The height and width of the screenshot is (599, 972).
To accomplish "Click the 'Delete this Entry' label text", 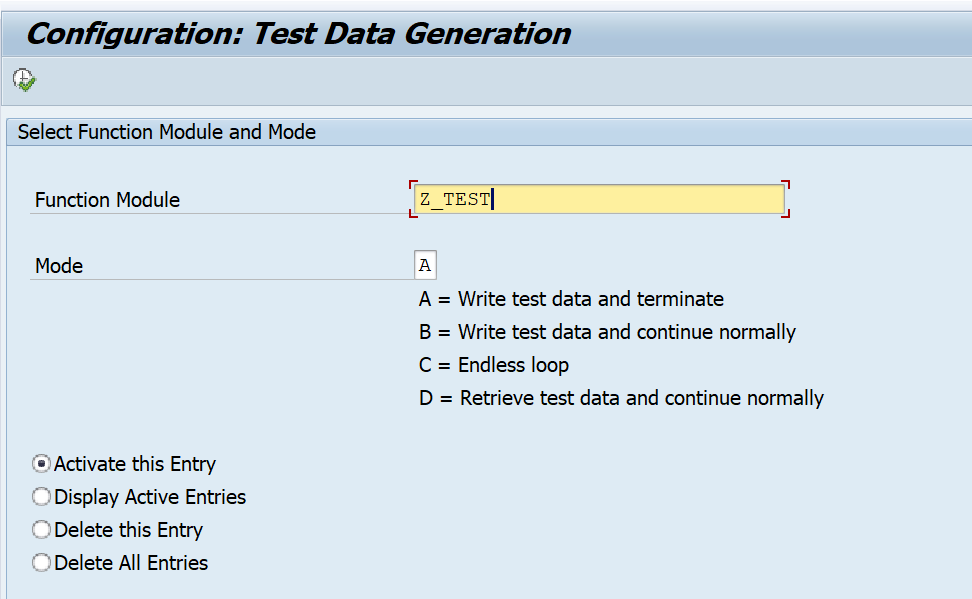I will tap(129, 530).
